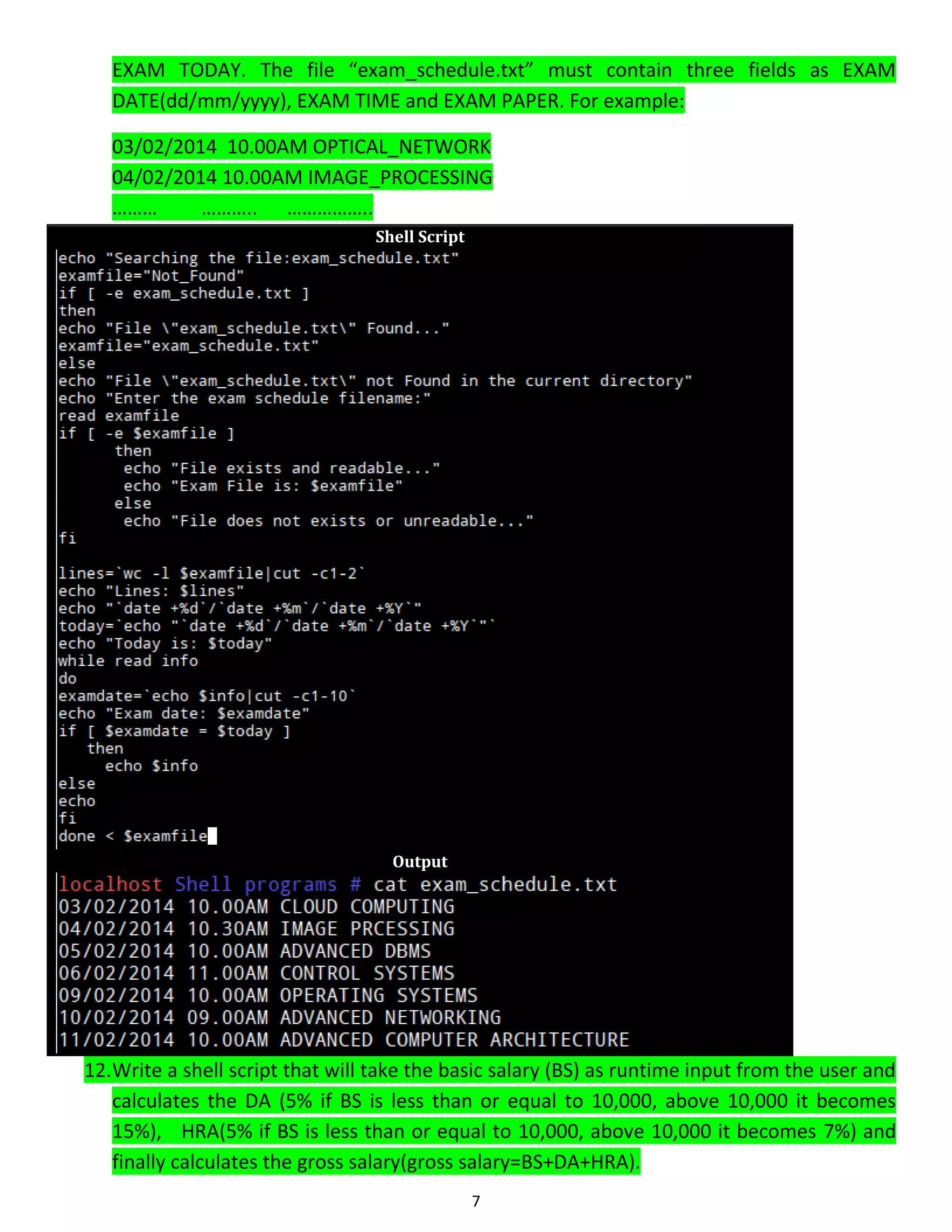Viewport: 952px width, 1232px height.
Task: Click the 'while read info' script line
Action: (128, 661)
